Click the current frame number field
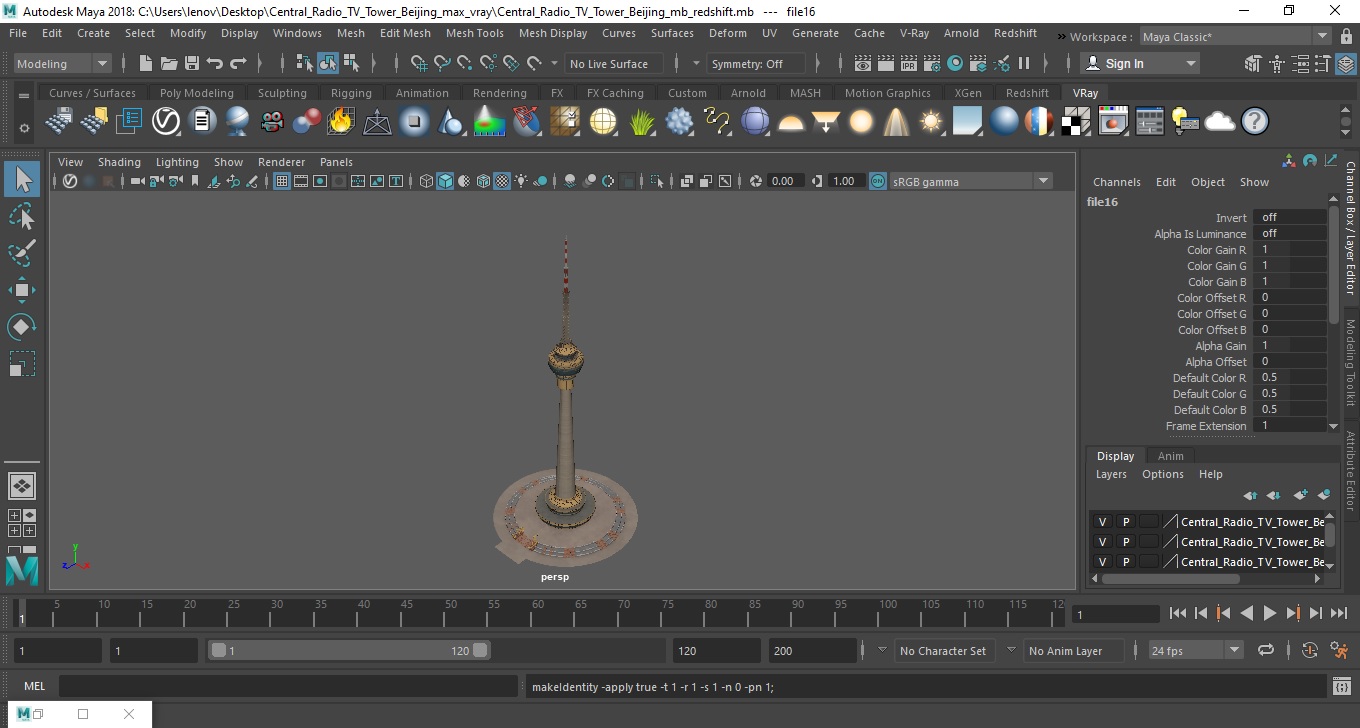Screen dimensions: 1360x728 pyautogui.click(x=1115, y=614)
